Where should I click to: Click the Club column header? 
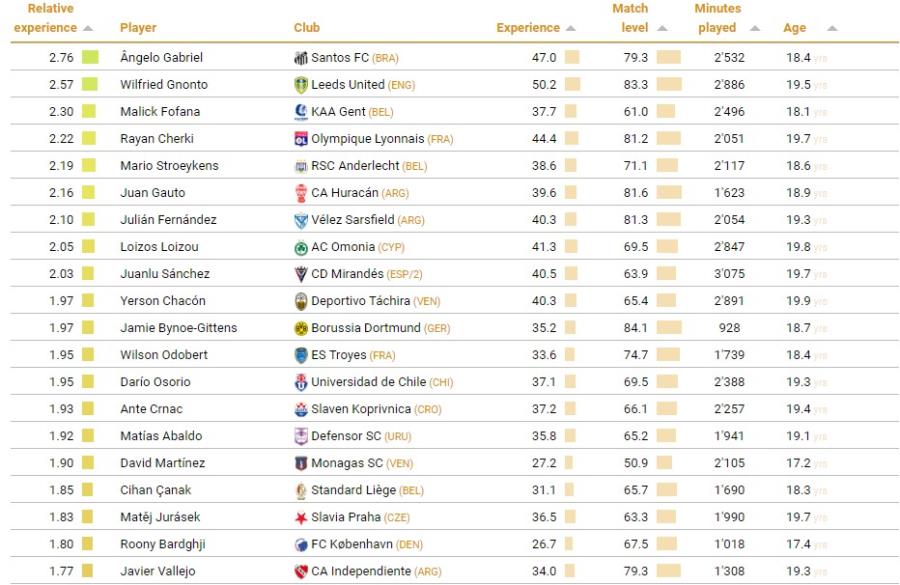(x=307, y=28)
